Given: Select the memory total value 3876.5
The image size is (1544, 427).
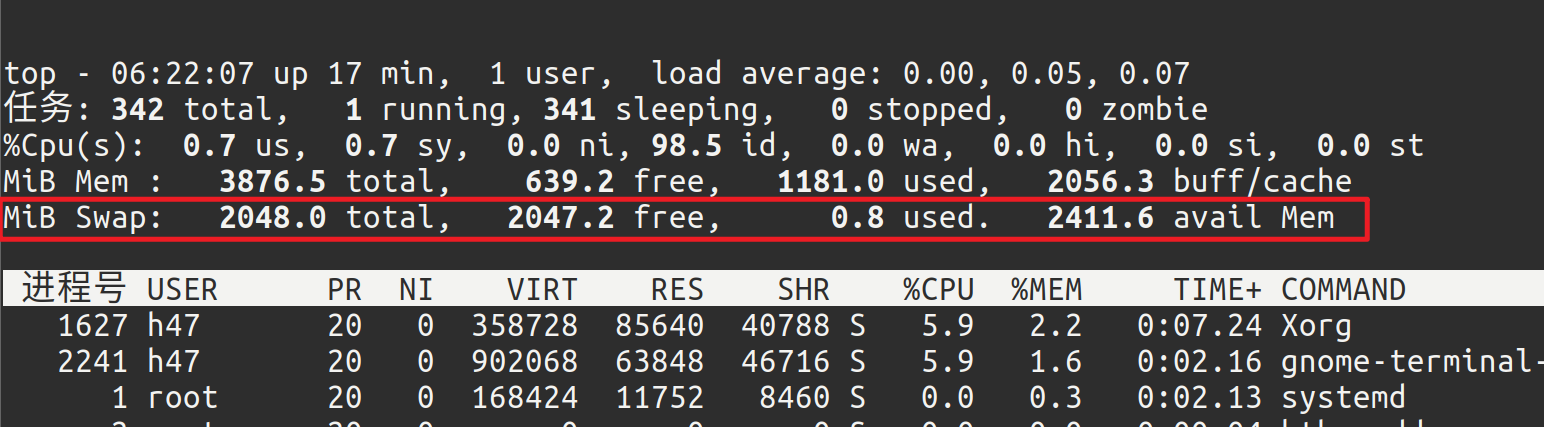Looking at the screenshot, I should (x=273, y=182).
